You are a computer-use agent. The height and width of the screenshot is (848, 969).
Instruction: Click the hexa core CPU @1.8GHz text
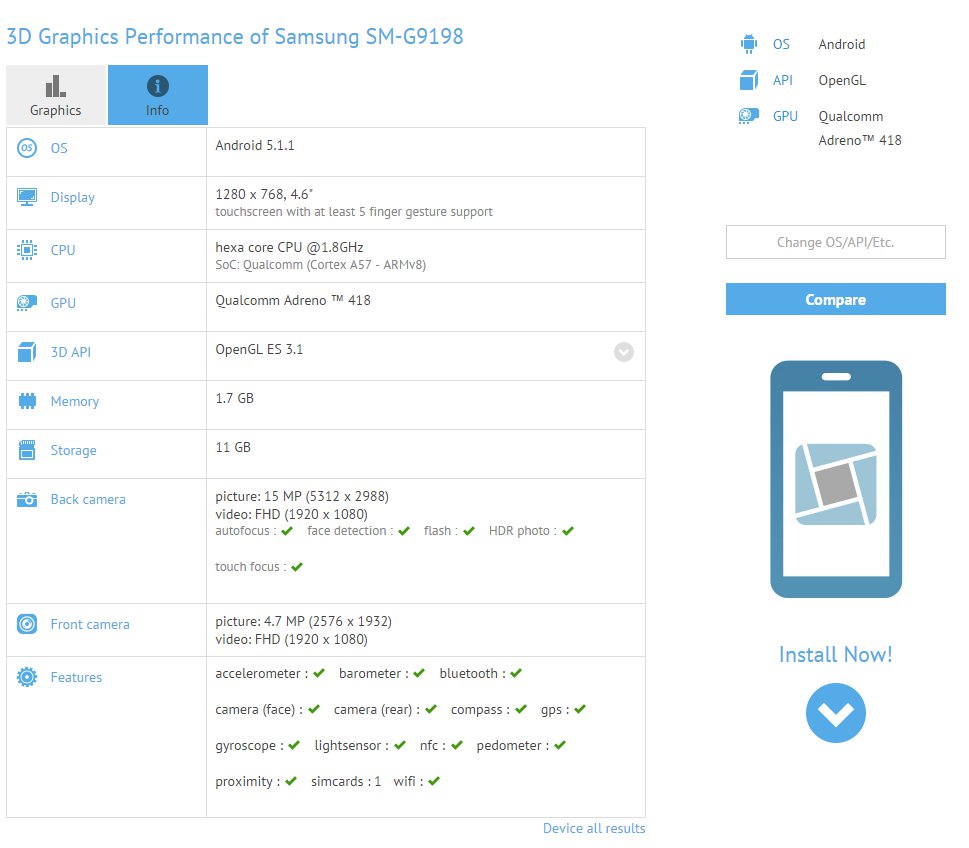tap(289, 247)
